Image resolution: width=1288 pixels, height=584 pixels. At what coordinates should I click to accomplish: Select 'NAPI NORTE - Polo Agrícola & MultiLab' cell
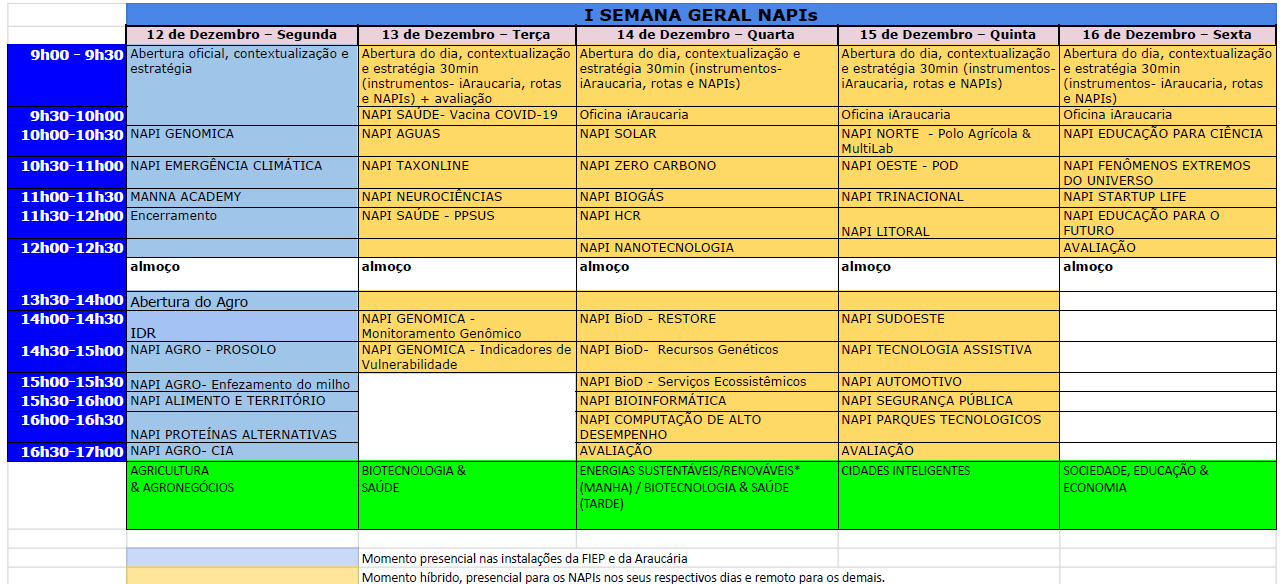tap(948, 141)
